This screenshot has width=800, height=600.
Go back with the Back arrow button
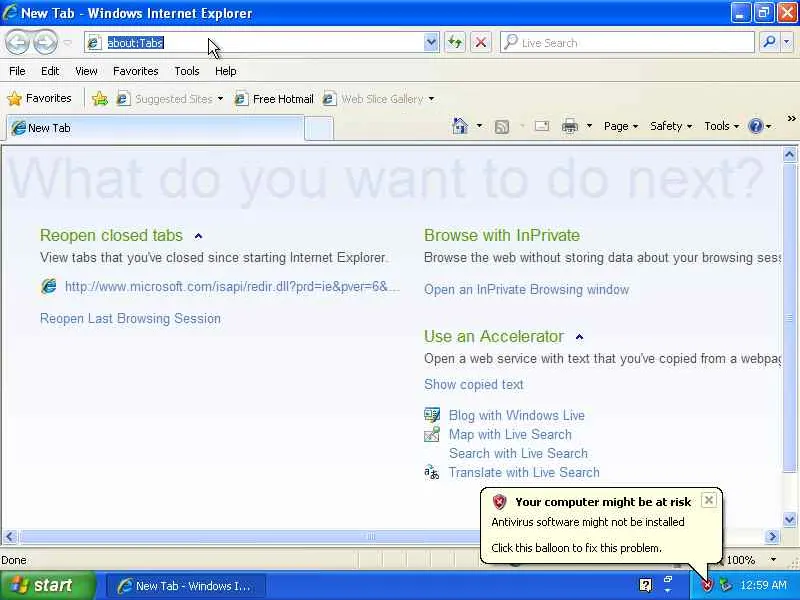click(x=17, y=42)
